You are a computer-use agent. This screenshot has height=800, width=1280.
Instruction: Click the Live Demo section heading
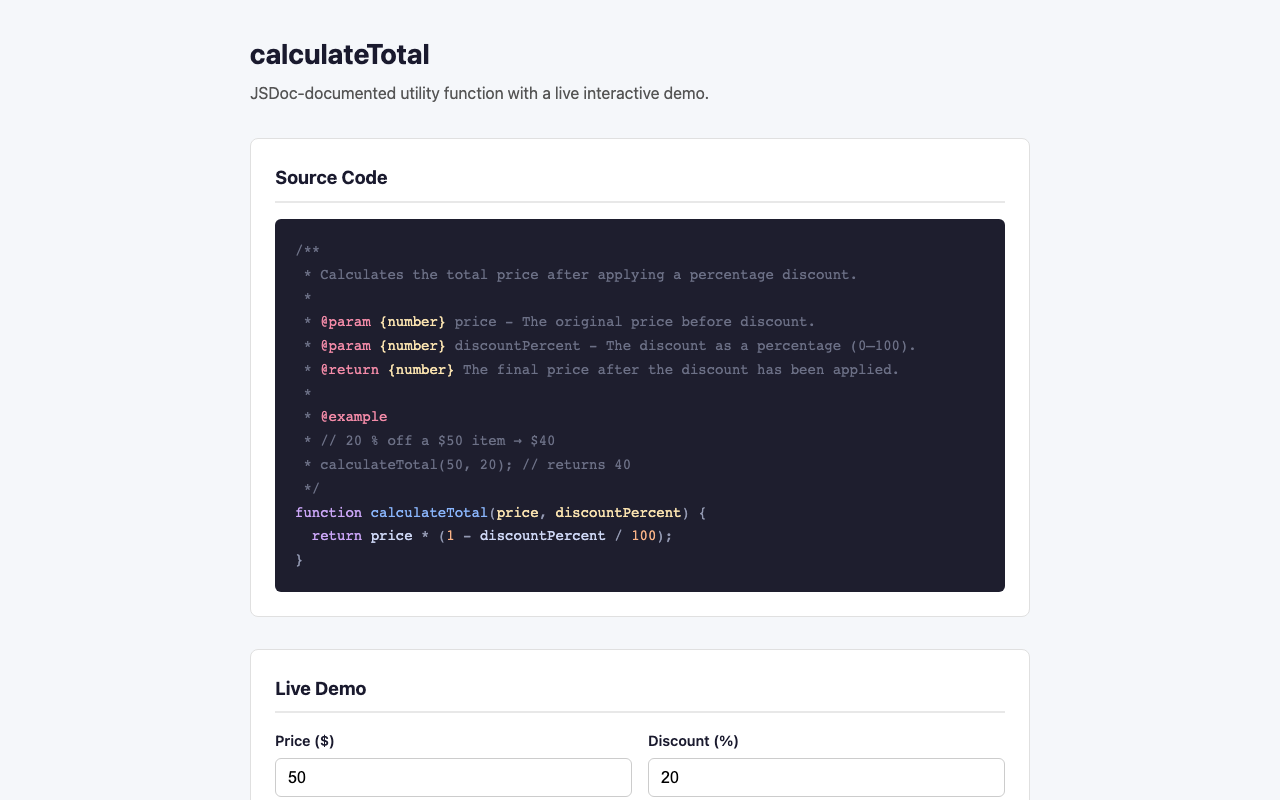pyautogui.click(x=321, y=689)
